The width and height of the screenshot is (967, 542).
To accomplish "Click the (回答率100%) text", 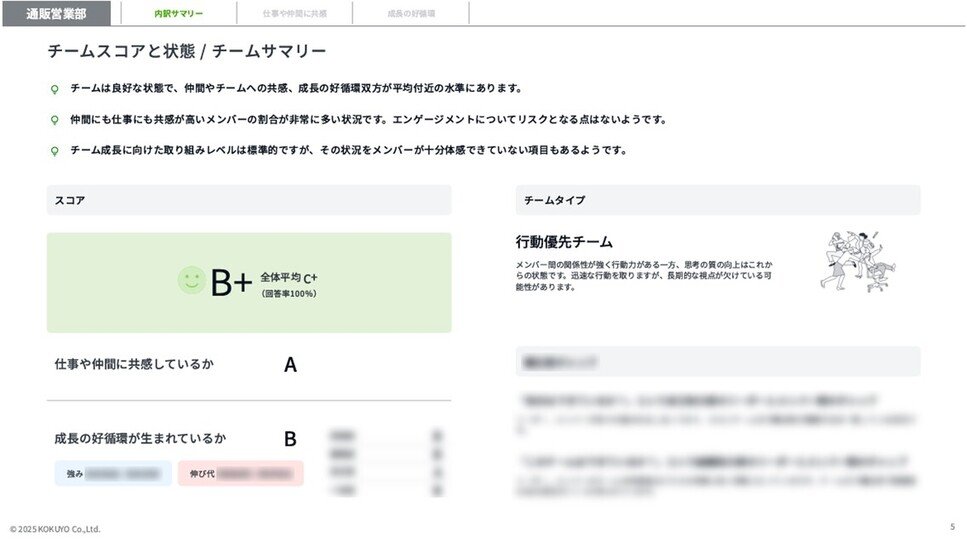I will pos(289,294).
